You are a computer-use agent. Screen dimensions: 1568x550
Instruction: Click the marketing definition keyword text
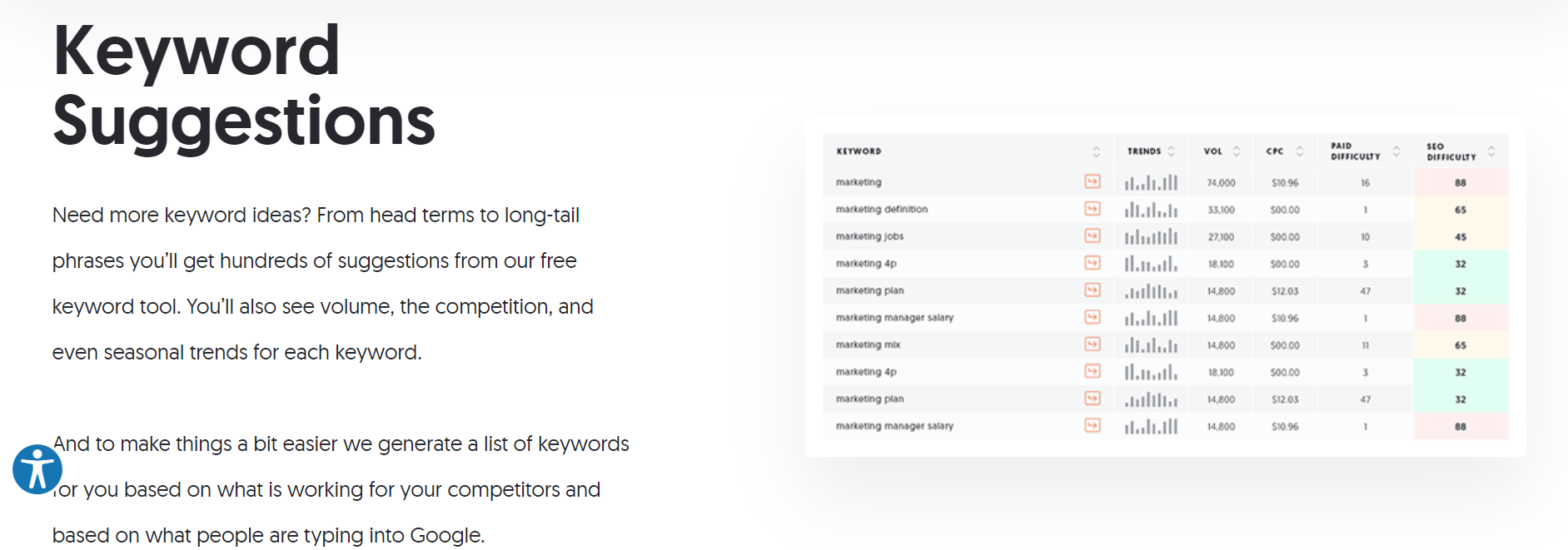click(x=881, y=210)
